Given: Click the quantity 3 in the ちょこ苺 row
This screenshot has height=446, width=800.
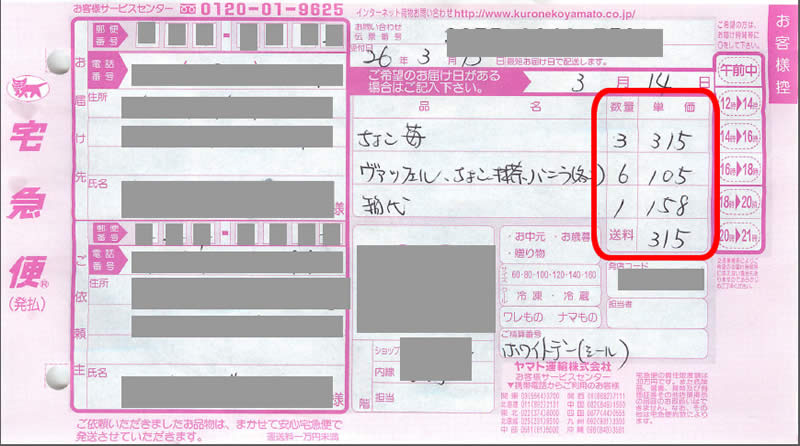Looking at the screenshot, I should click(621, 140).
